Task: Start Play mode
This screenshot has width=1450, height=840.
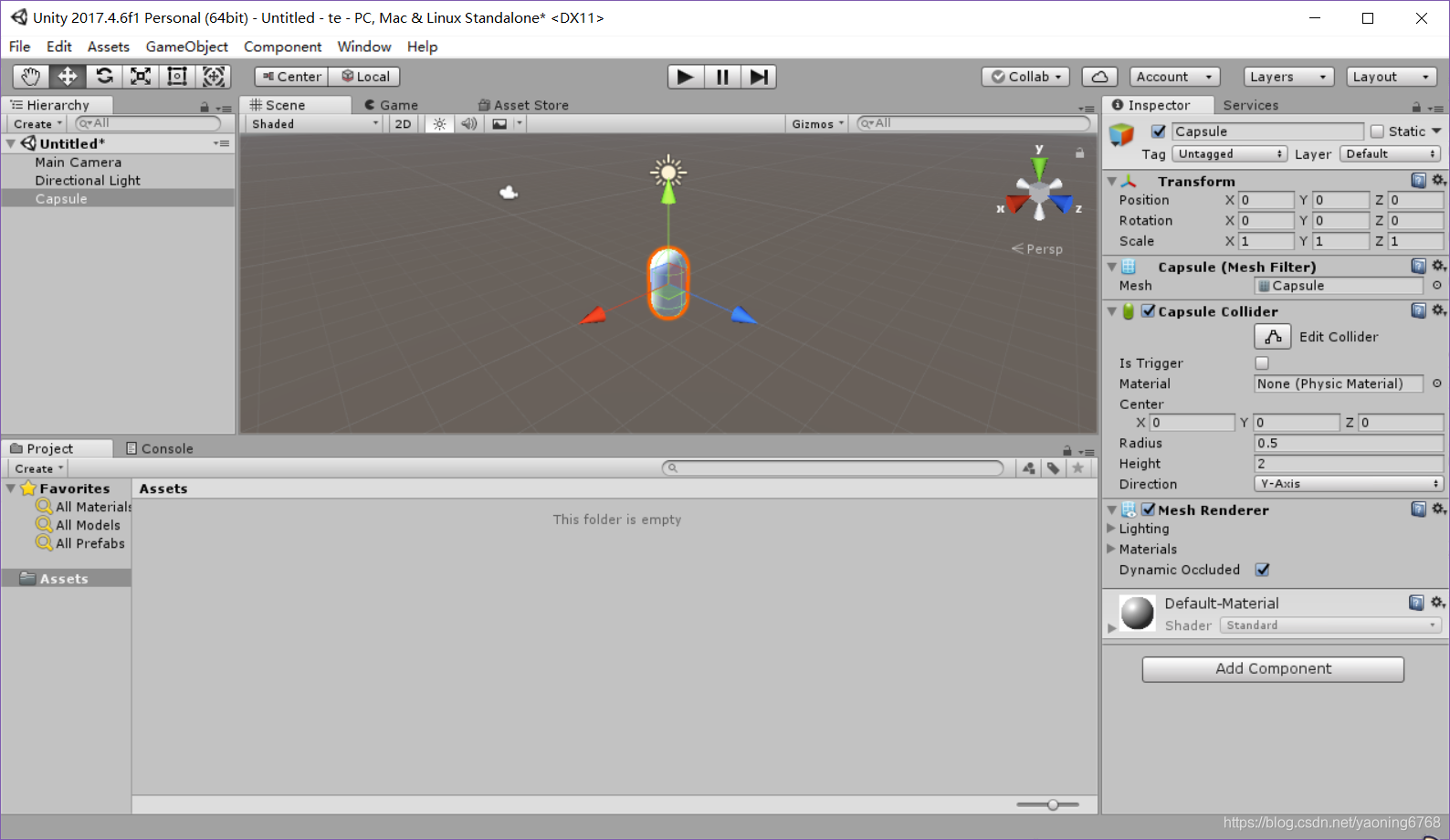Action: (686, 77)
